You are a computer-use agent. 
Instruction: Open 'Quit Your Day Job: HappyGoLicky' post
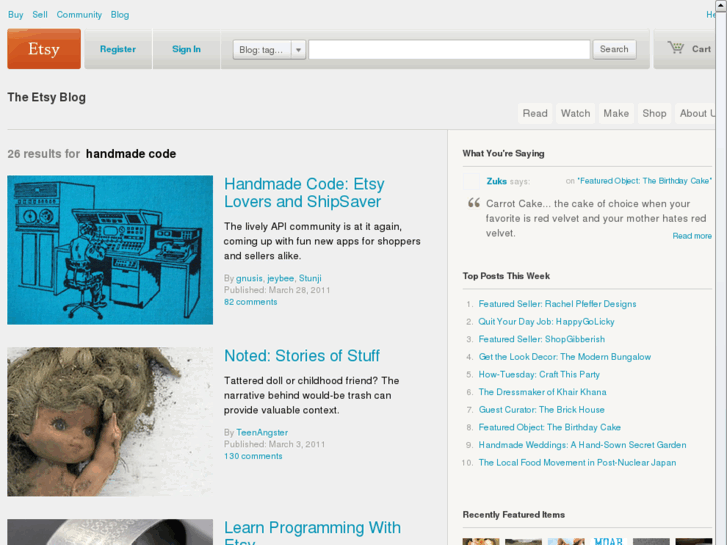(x=546, y=321)
